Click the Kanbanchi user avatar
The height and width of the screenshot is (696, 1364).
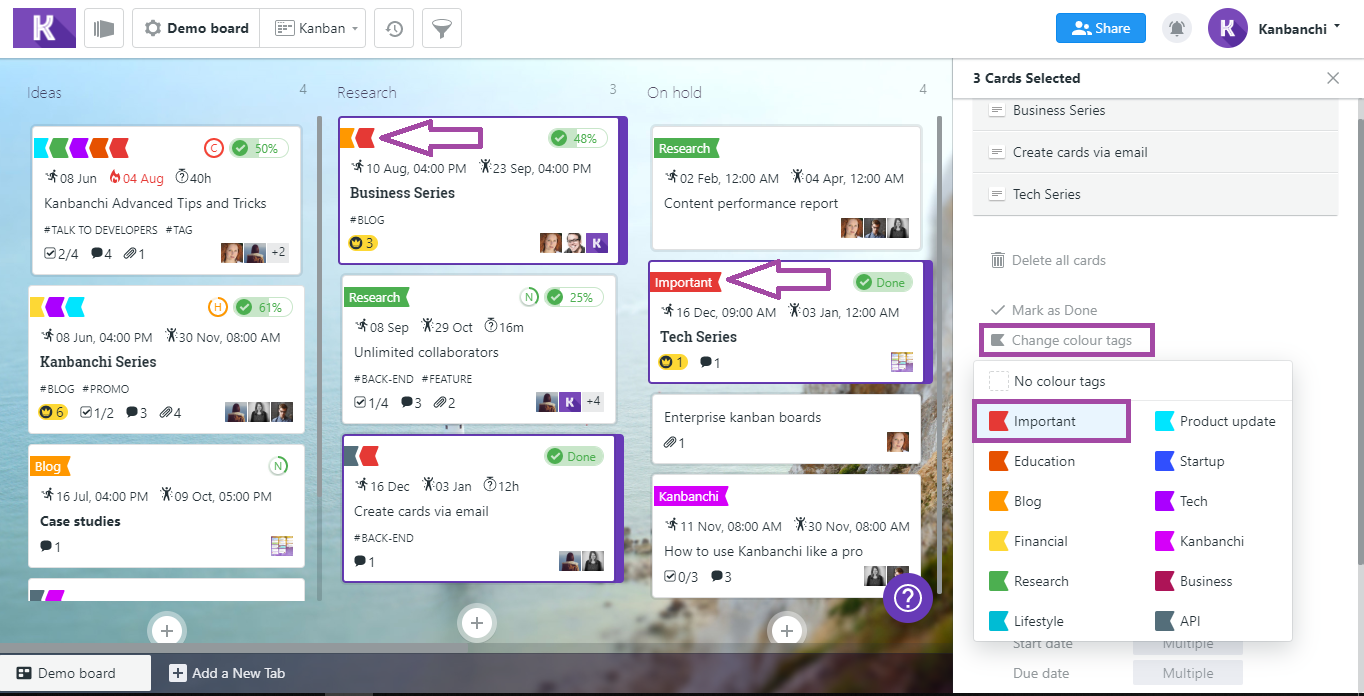tap(1227, 28)
